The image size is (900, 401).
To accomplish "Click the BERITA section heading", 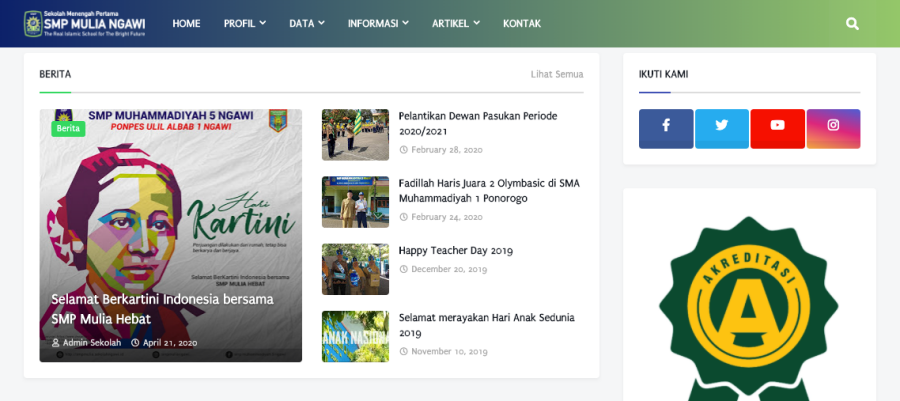I will tap(55, 74).
